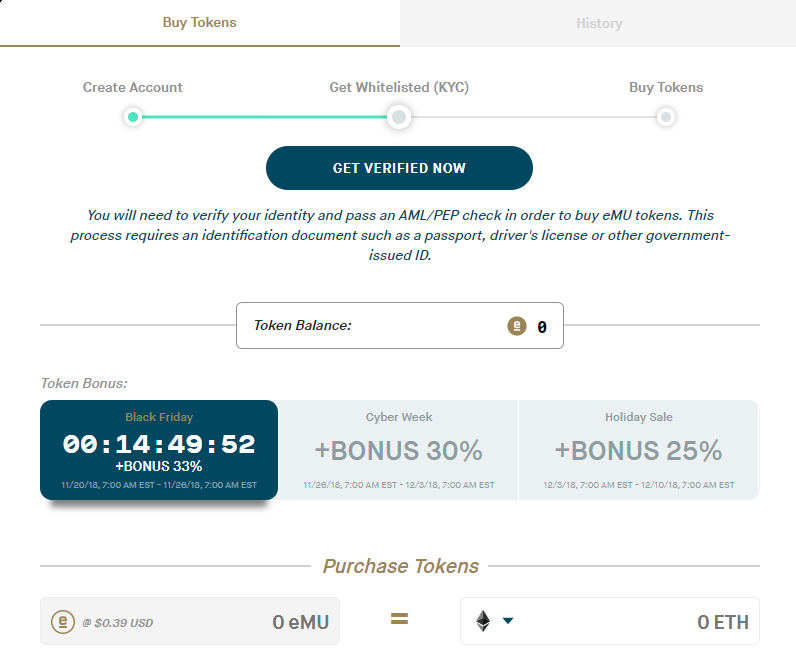Select the Buy Tokens step dot
The image size is (796, 650).
click(666, 117)
